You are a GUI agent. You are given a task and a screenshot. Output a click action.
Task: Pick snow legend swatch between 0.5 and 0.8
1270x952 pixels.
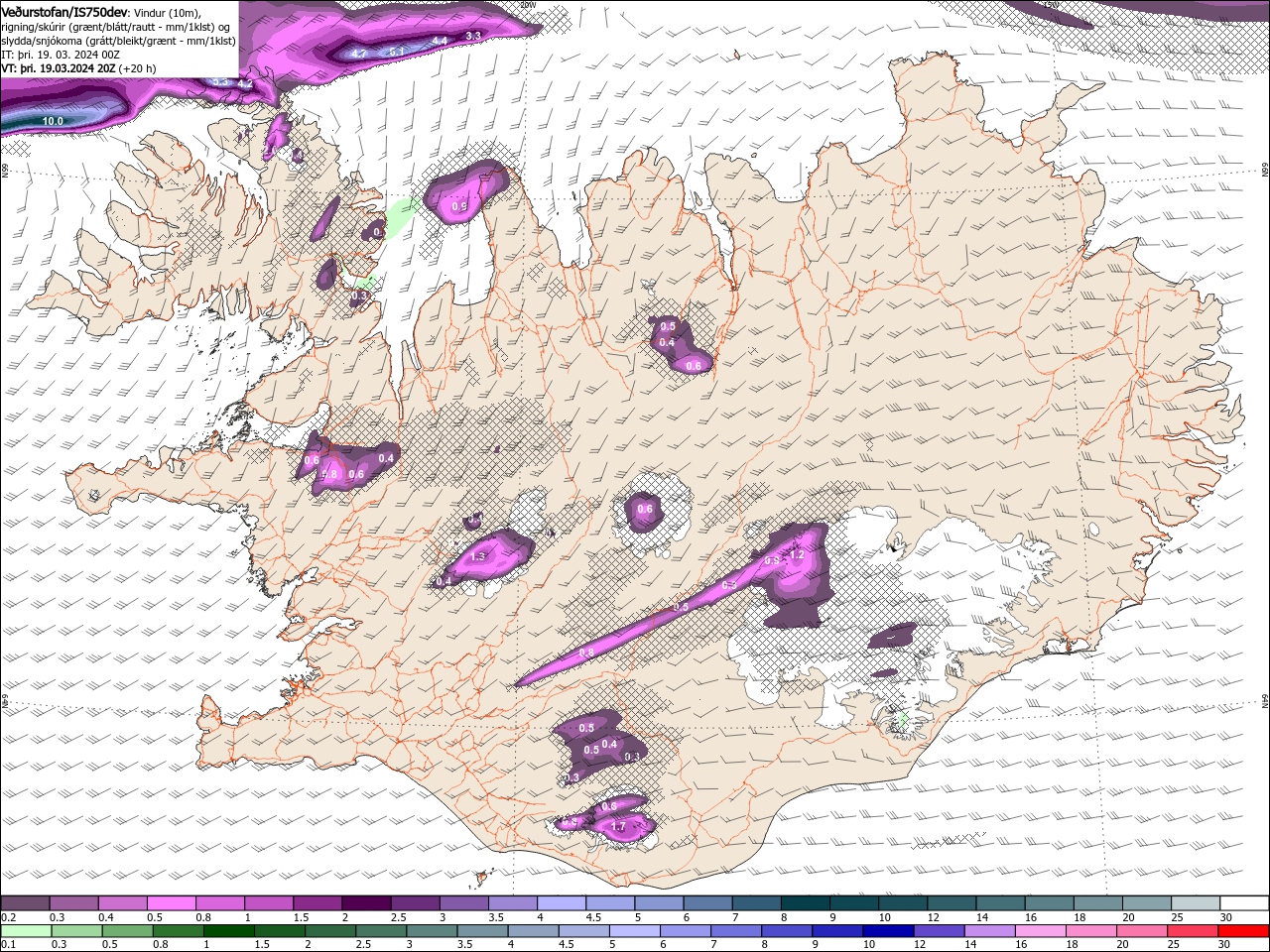point(171,904)
